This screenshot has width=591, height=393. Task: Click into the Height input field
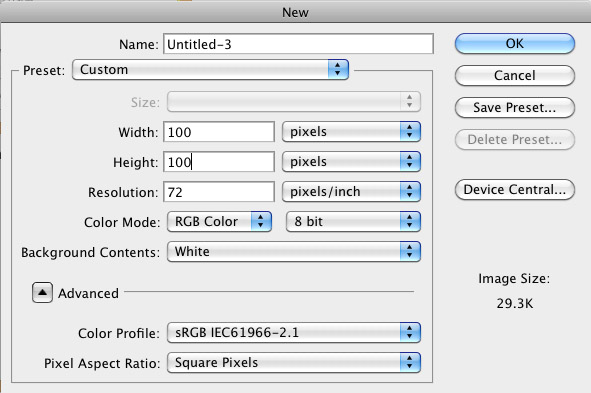tap(219, 162)
